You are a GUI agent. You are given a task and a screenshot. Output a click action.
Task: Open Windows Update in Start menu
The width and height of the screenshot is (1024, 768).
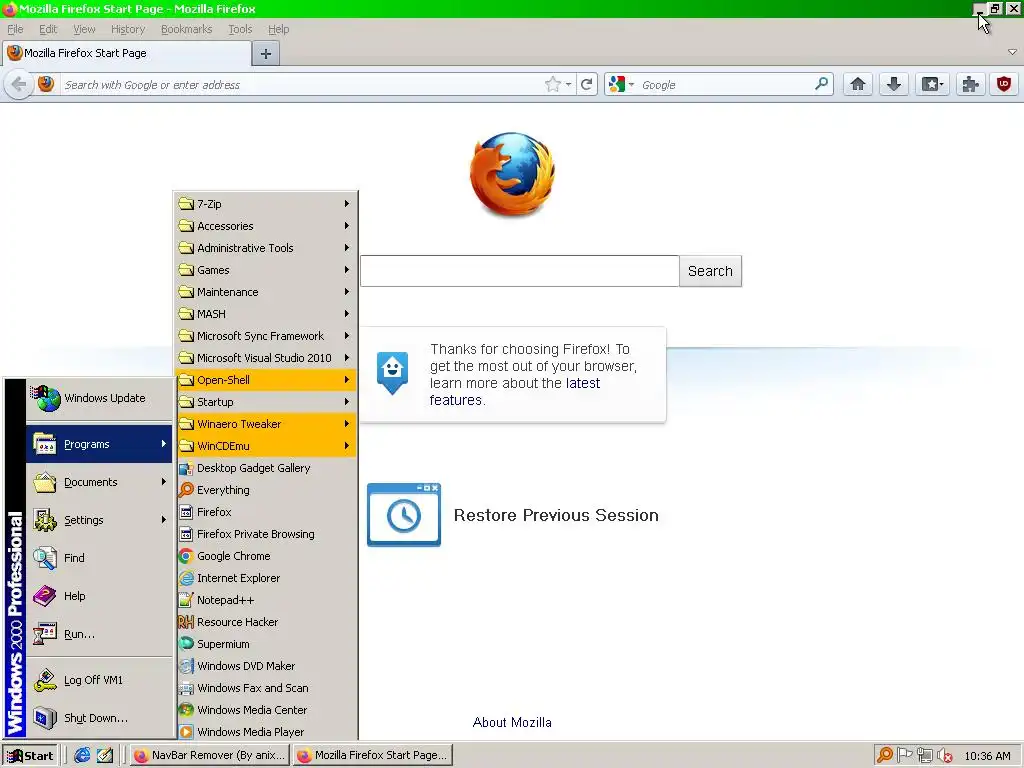[99, 398]
